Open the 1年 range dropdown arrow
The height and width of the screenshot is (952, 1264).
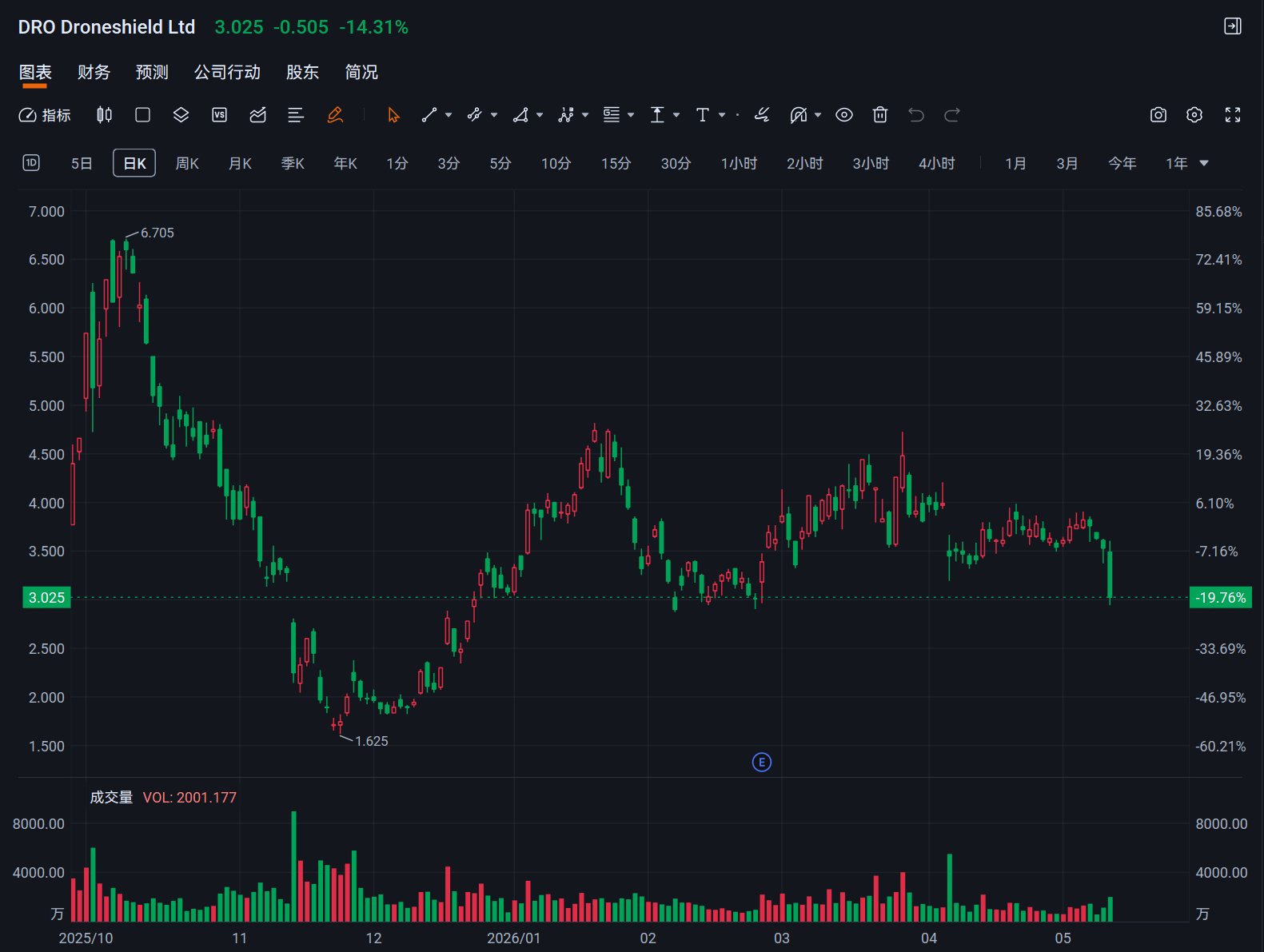(x=1204, y=163)
